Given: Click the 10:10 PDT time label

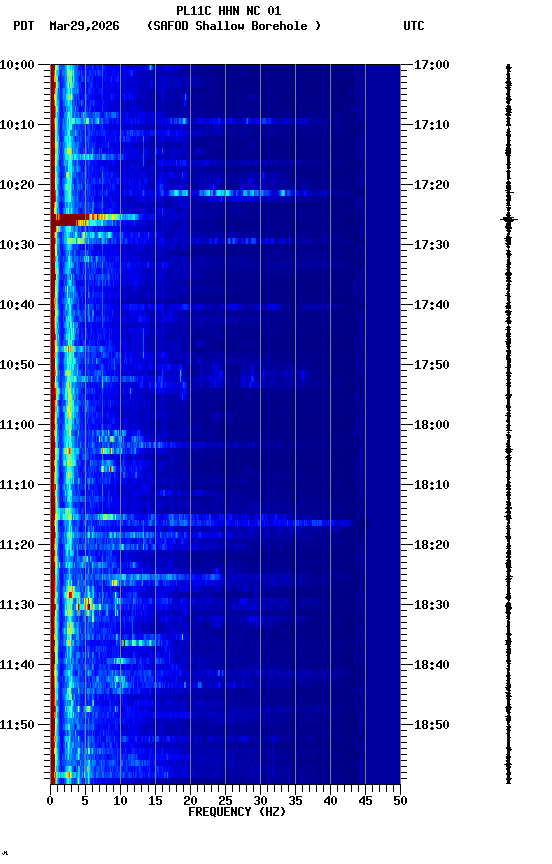Looking at the screenshot, I should click(x=17, y=125).
